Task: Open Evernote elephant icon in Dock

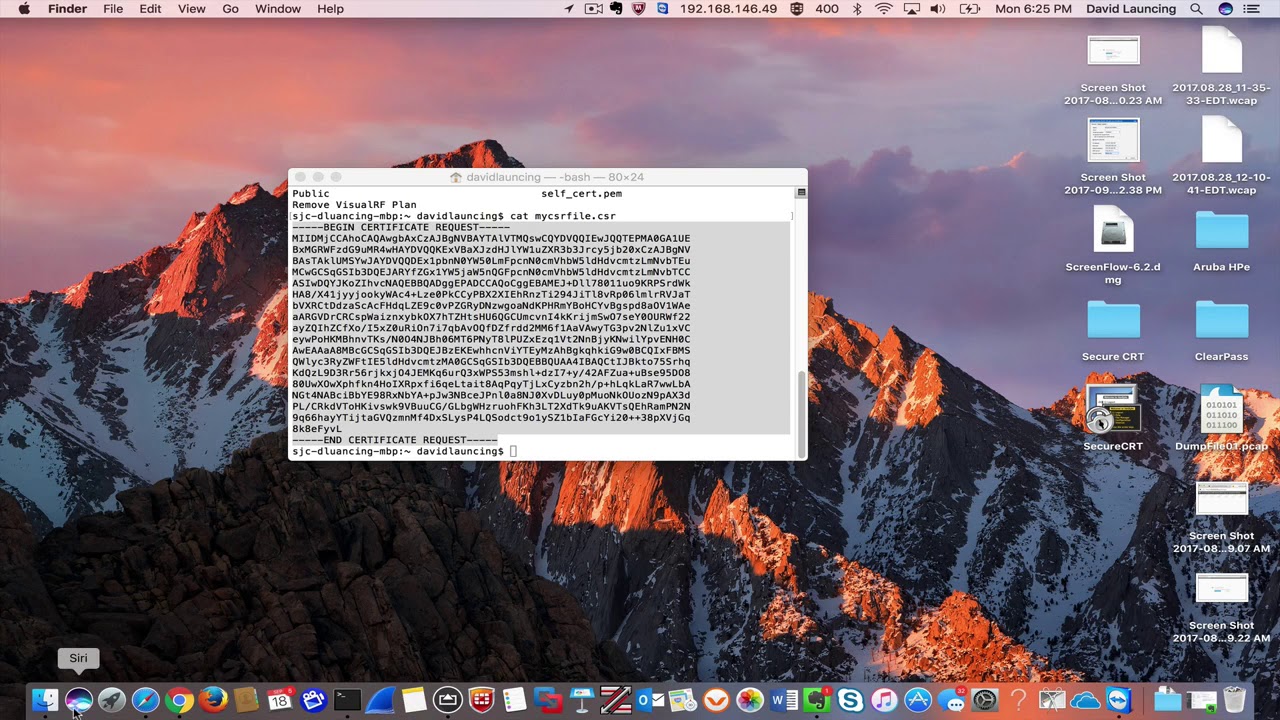Action: pos(817,700)
